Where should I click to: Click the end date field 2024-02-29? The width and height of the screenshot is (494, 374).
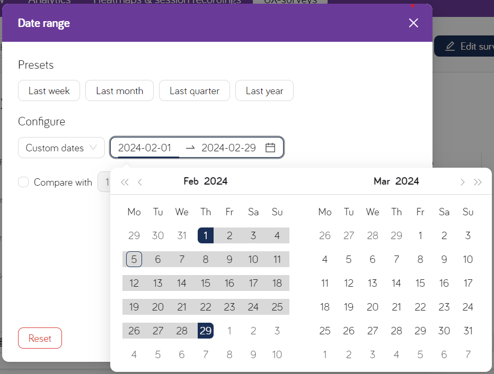click(x=229, y=148)
